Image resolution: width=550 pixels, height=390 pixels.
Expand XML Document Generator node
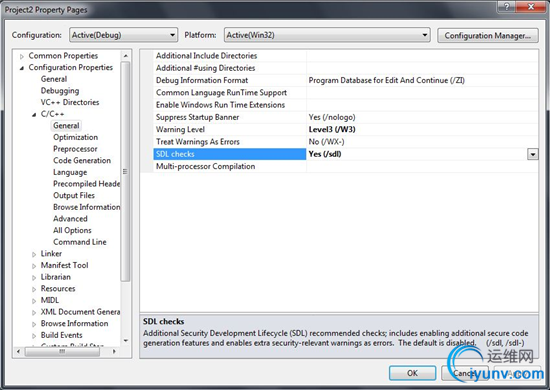click(34, 312)
